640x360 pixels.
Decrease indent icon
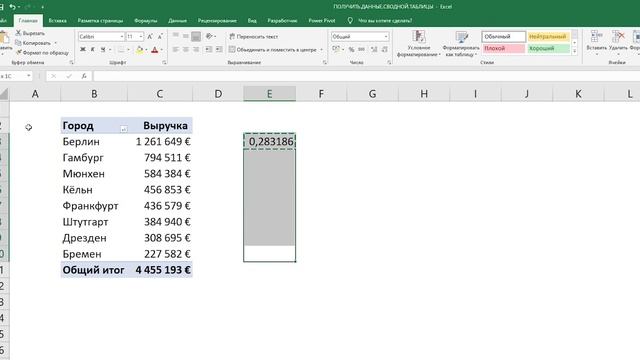pos(209,49)
